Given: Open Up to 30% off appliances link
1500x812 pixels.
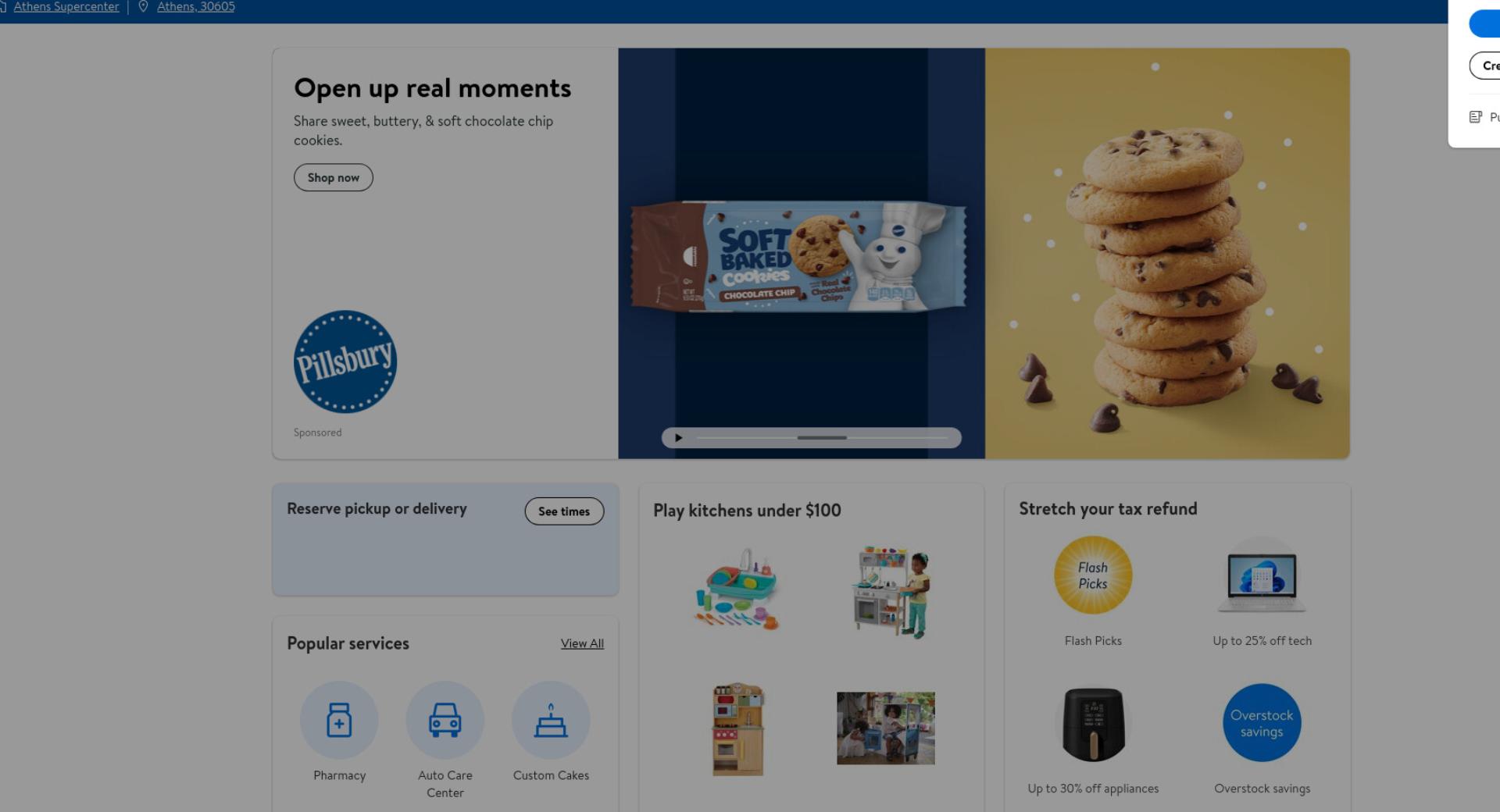Looking at the screenshot, I should click(1093, 789).
